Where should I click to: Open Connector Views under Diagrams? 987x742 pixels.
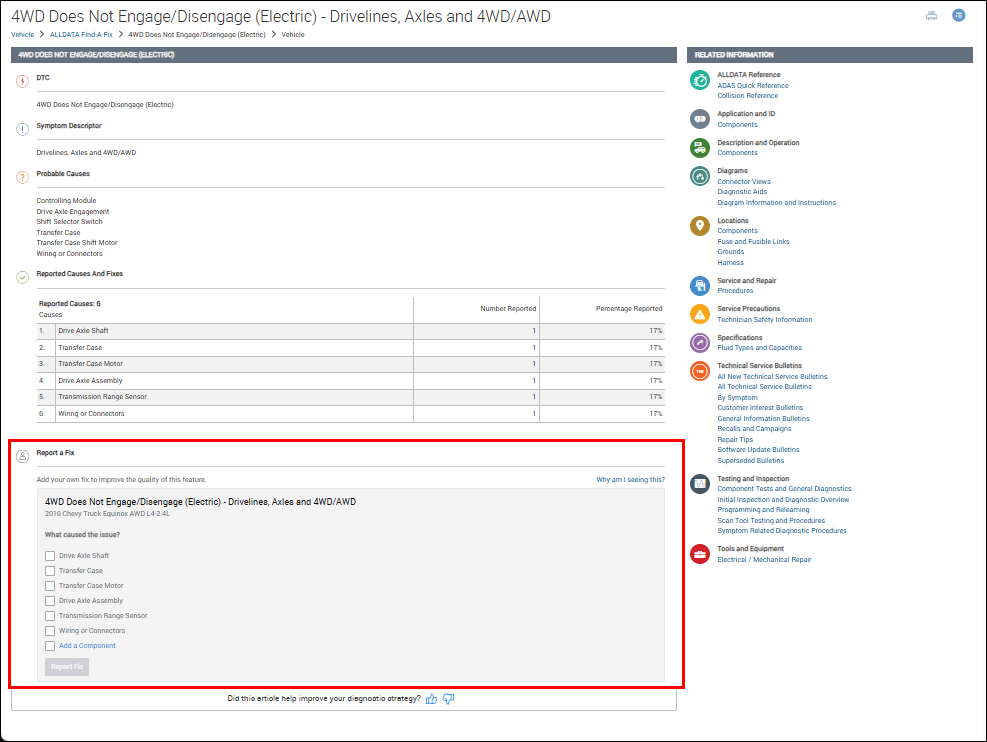[x=744, y=182]
